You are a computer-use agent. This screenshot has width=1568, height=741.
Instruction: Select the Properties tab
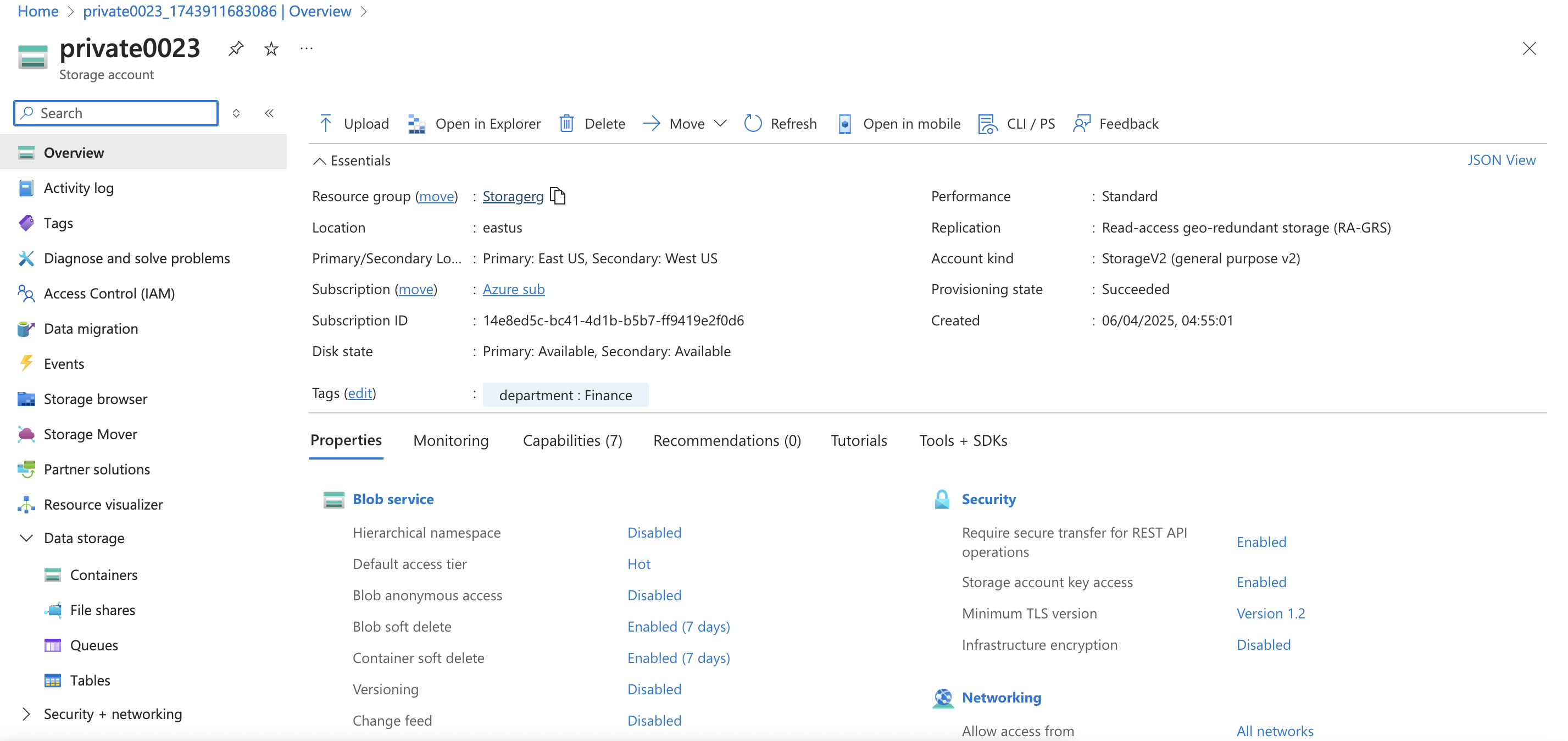coord(346,440)
